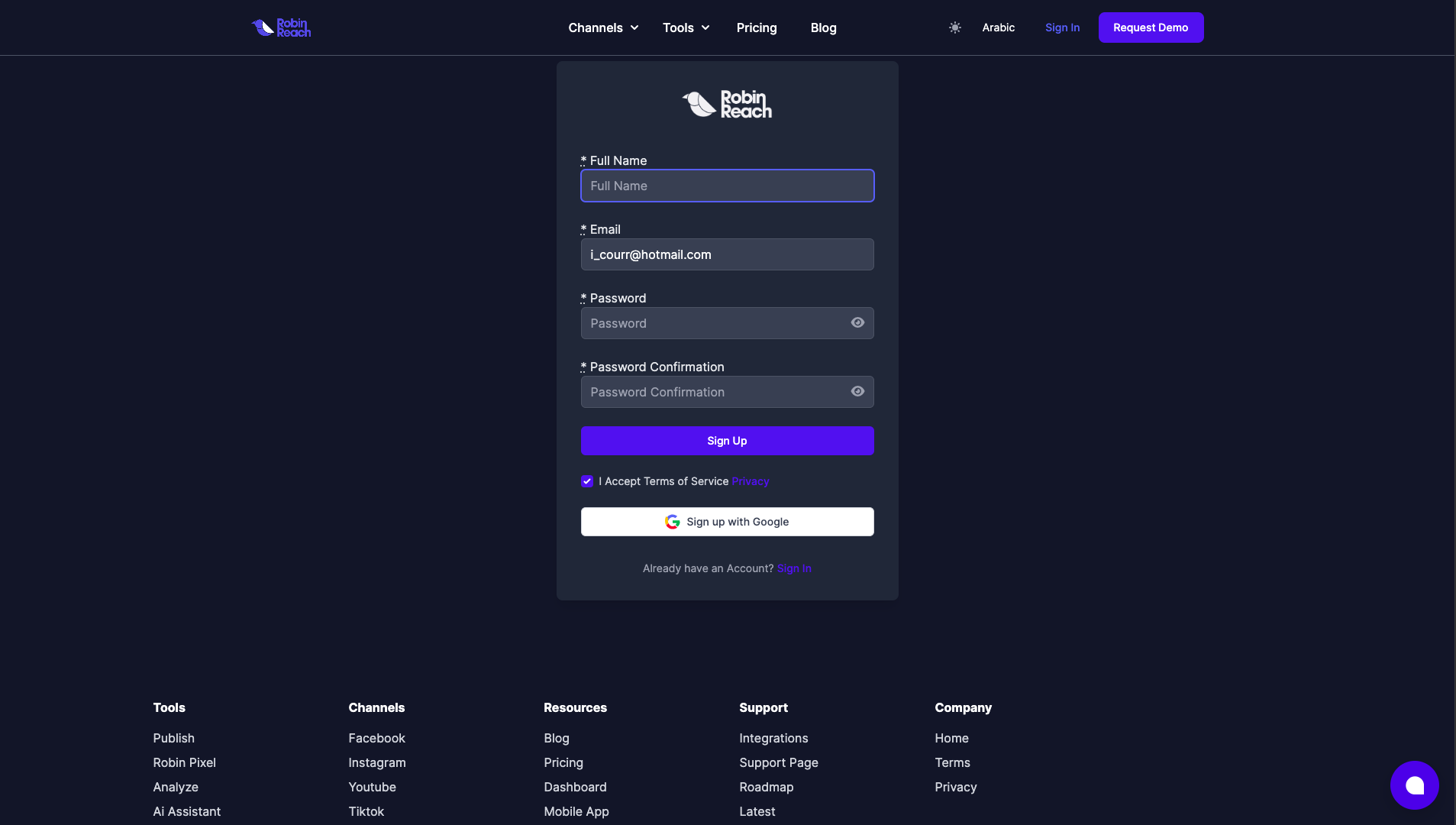This screenshot has height=825, width=1456.
Task: Click Sign In below Already have an Account
Action: click(794, 568)
